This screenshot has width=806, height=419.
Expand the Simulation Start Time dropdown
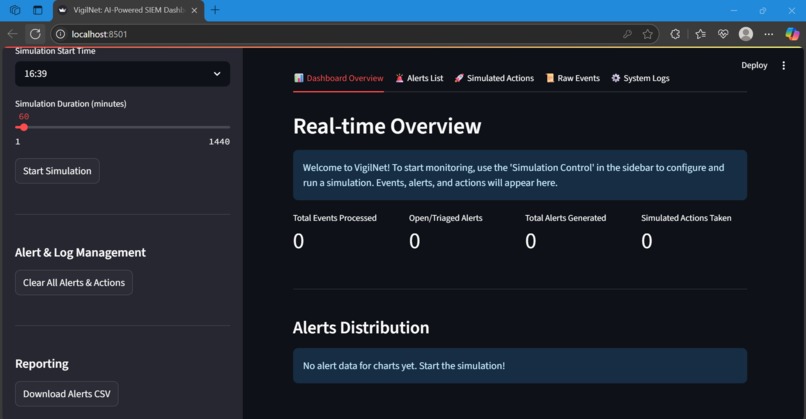[122, 74]
